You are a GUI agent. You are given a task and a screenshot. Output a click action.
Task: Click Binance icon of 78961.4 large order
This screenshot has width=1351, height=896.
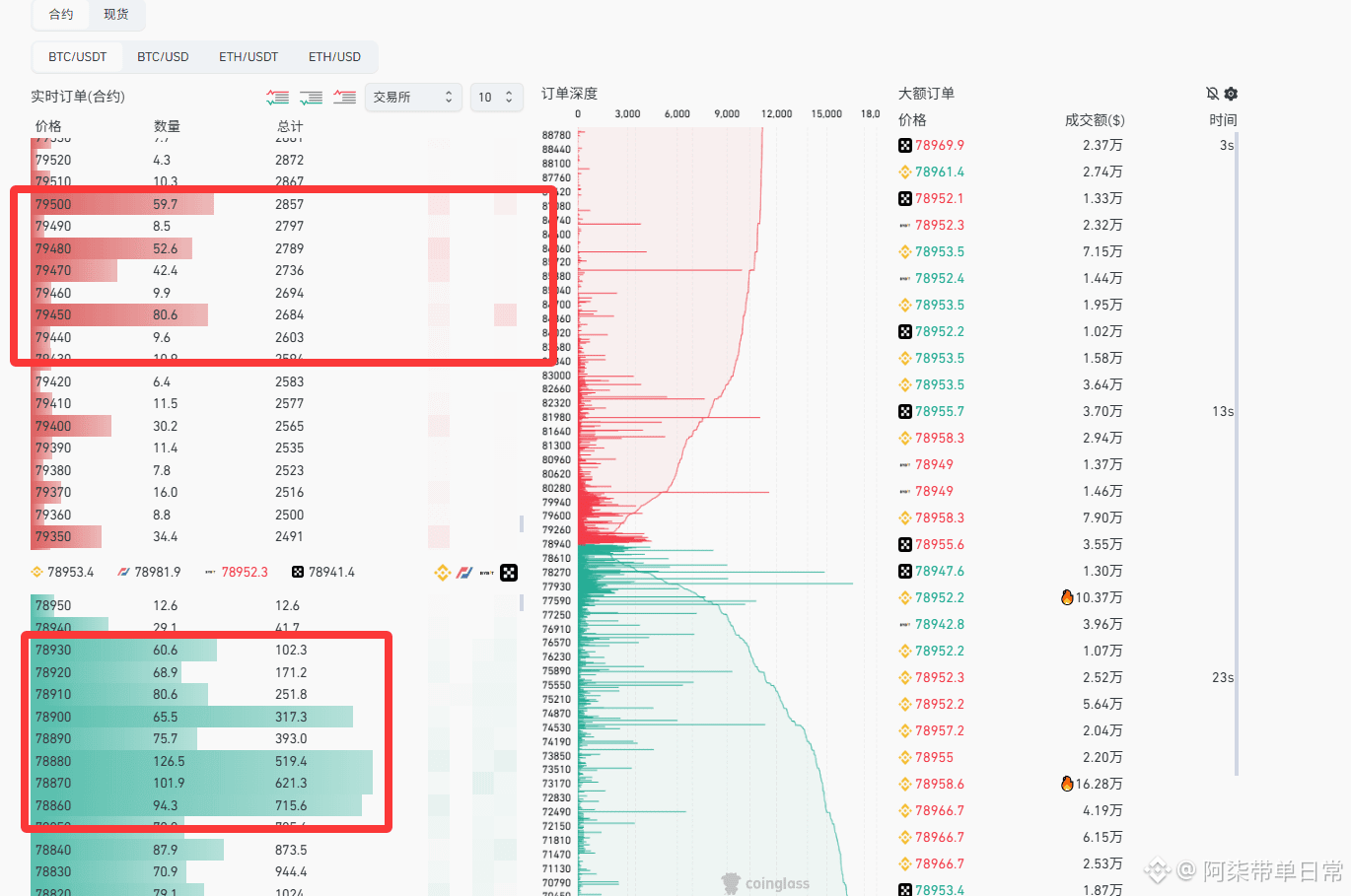coord(905,172)
